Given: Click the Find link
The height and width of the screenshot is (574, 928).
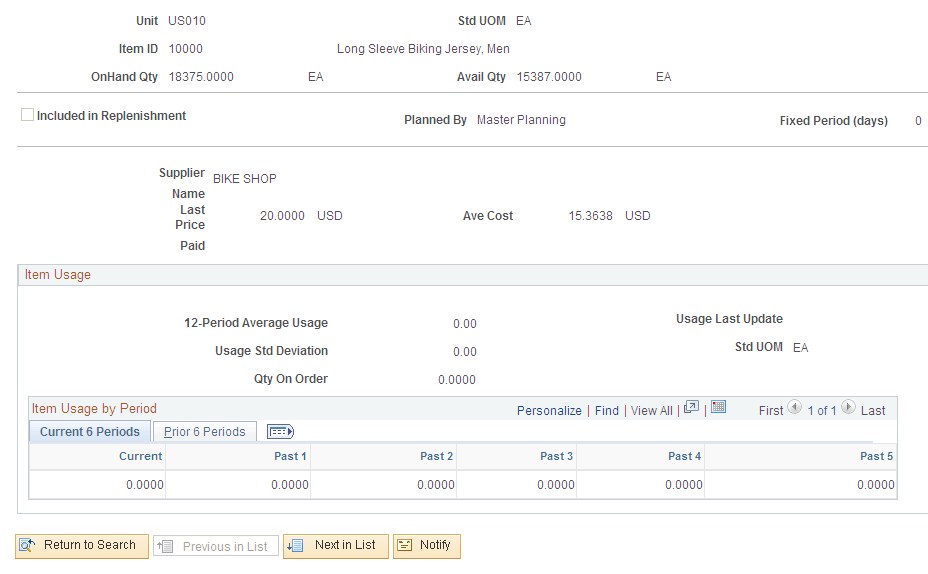Looking at the screenshot, I should pyautogui.click(x=607, y=411).
